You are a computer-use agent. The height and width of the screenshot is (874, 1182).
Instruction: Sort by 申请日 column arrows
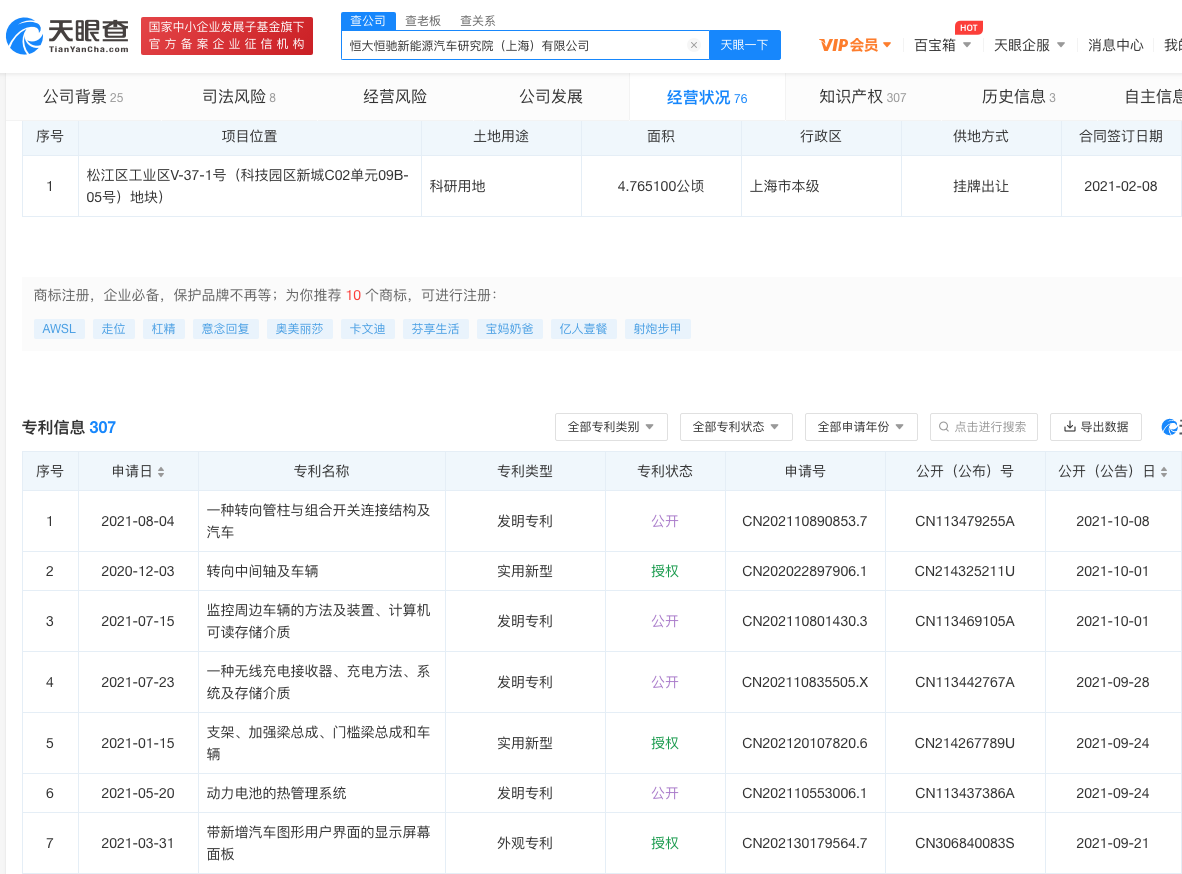[161, 472]
